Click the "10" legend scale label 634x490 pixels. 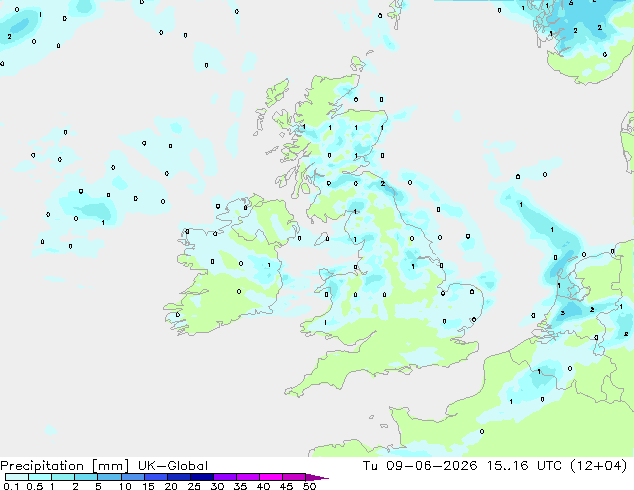125,486
